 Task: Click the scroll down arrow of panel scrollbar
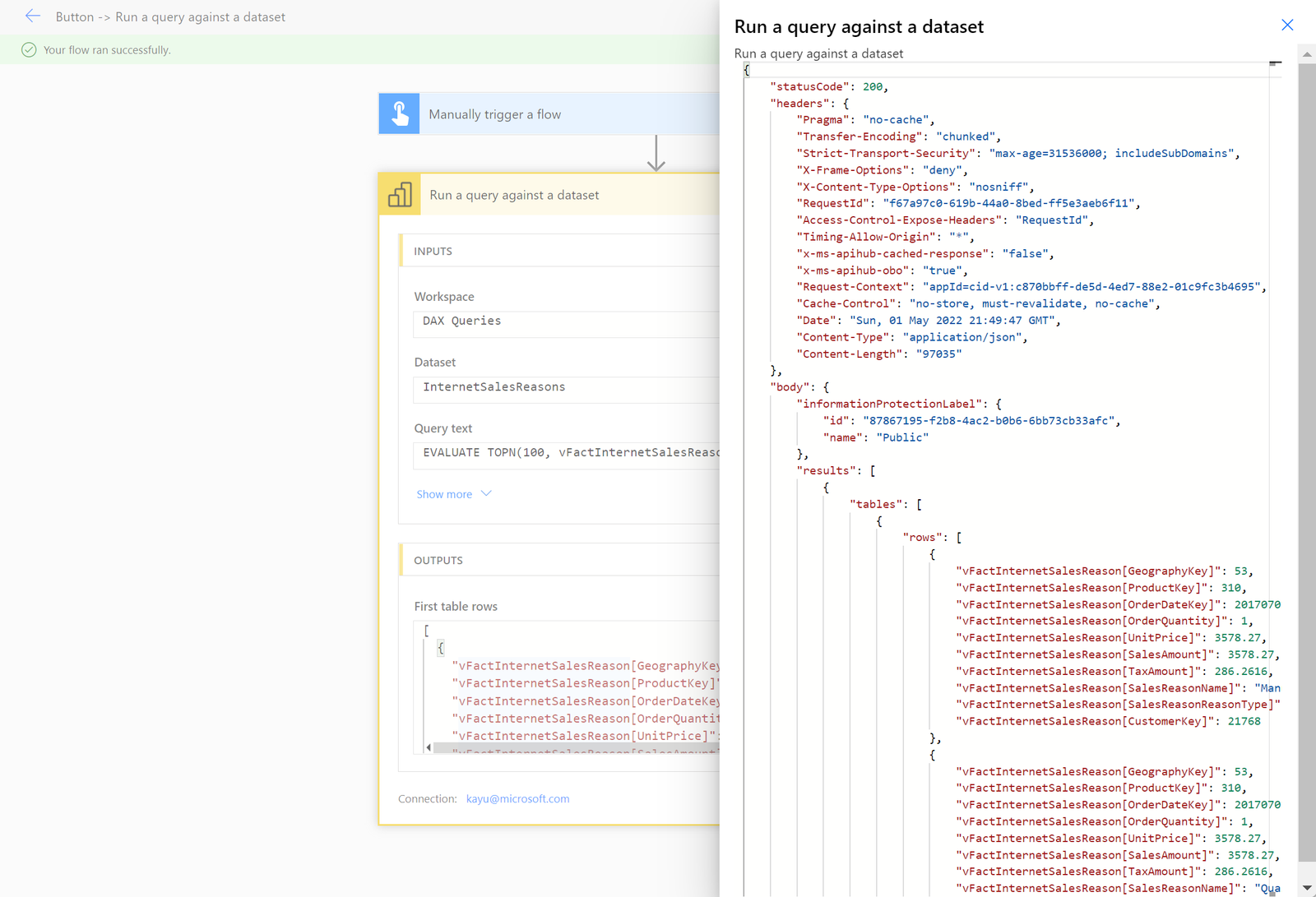click(x=1307, y=888)
